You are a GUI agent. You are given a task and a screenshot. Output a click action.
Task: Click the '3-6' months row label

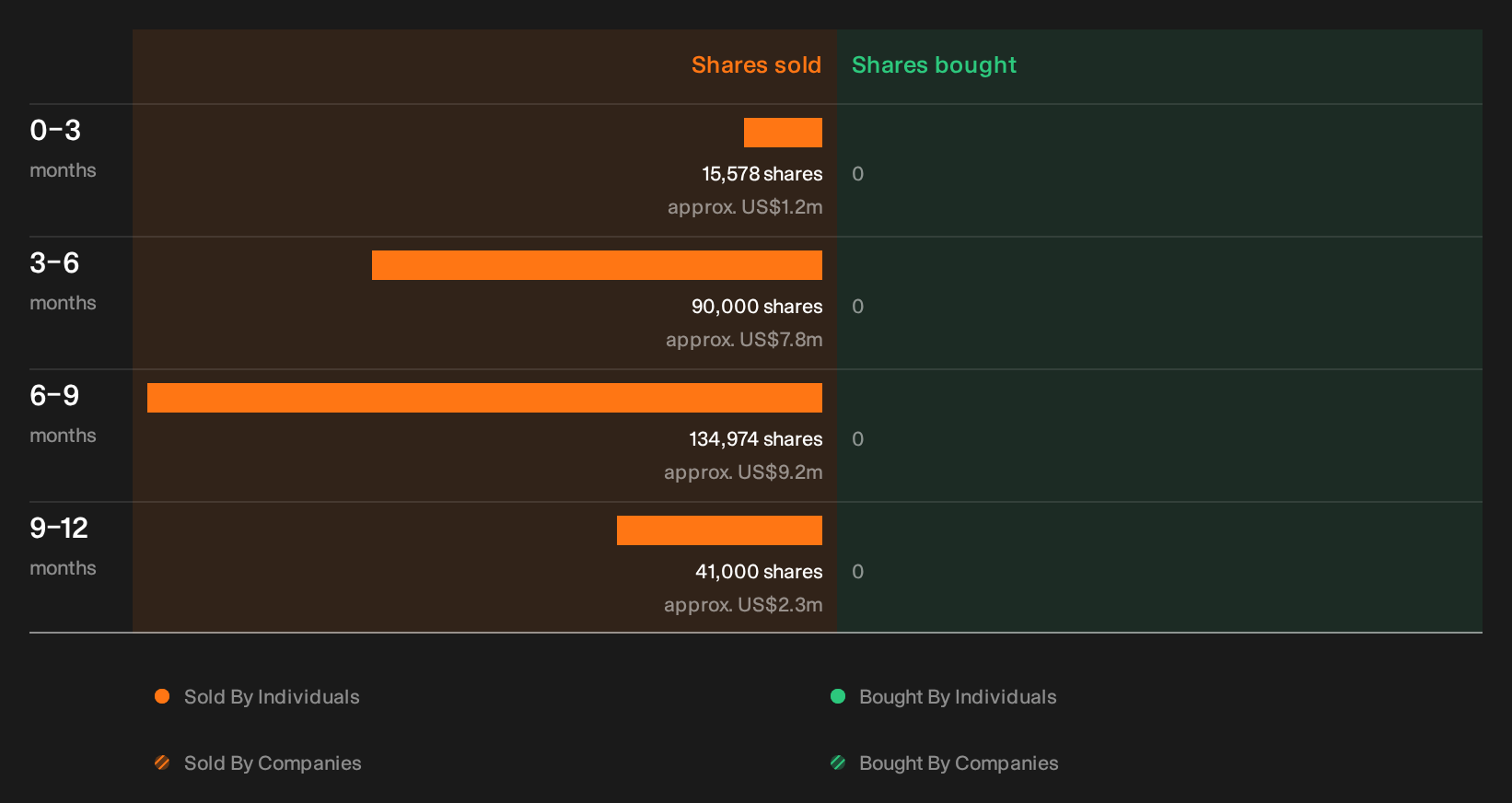pos(55,263)
